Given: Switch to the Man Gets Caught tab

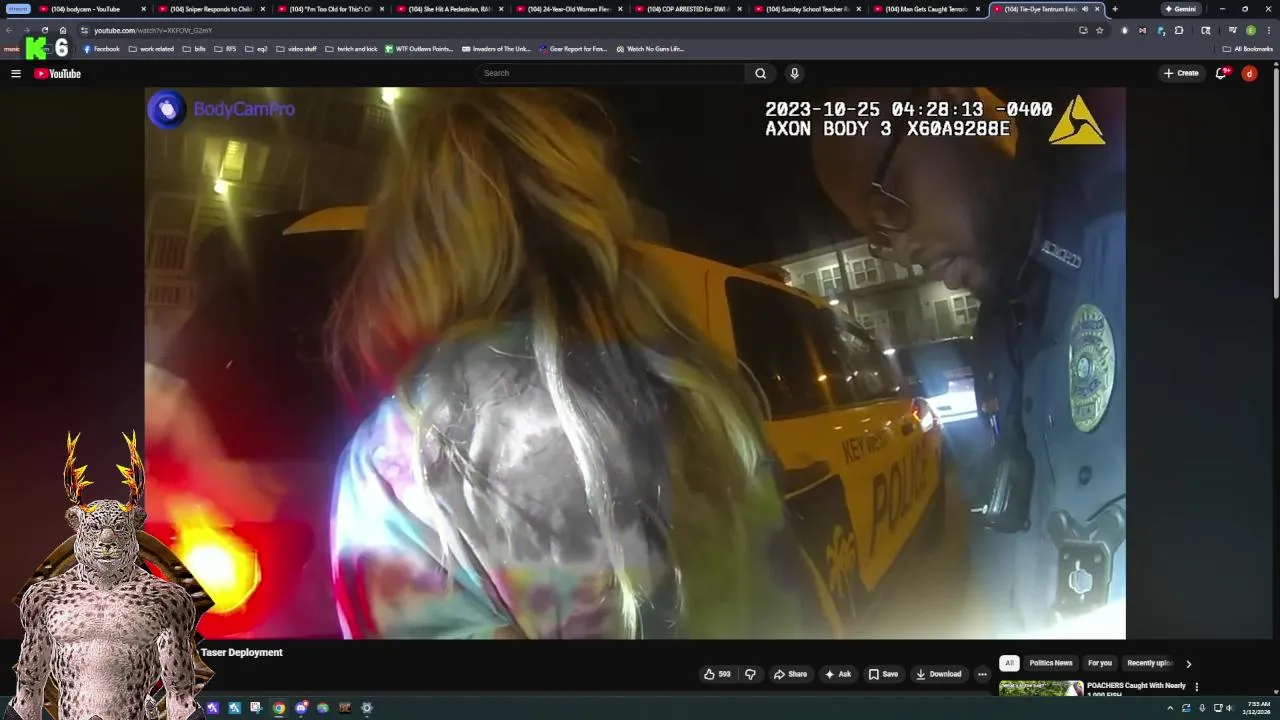Looking at the screenshot, I should 926,9.
